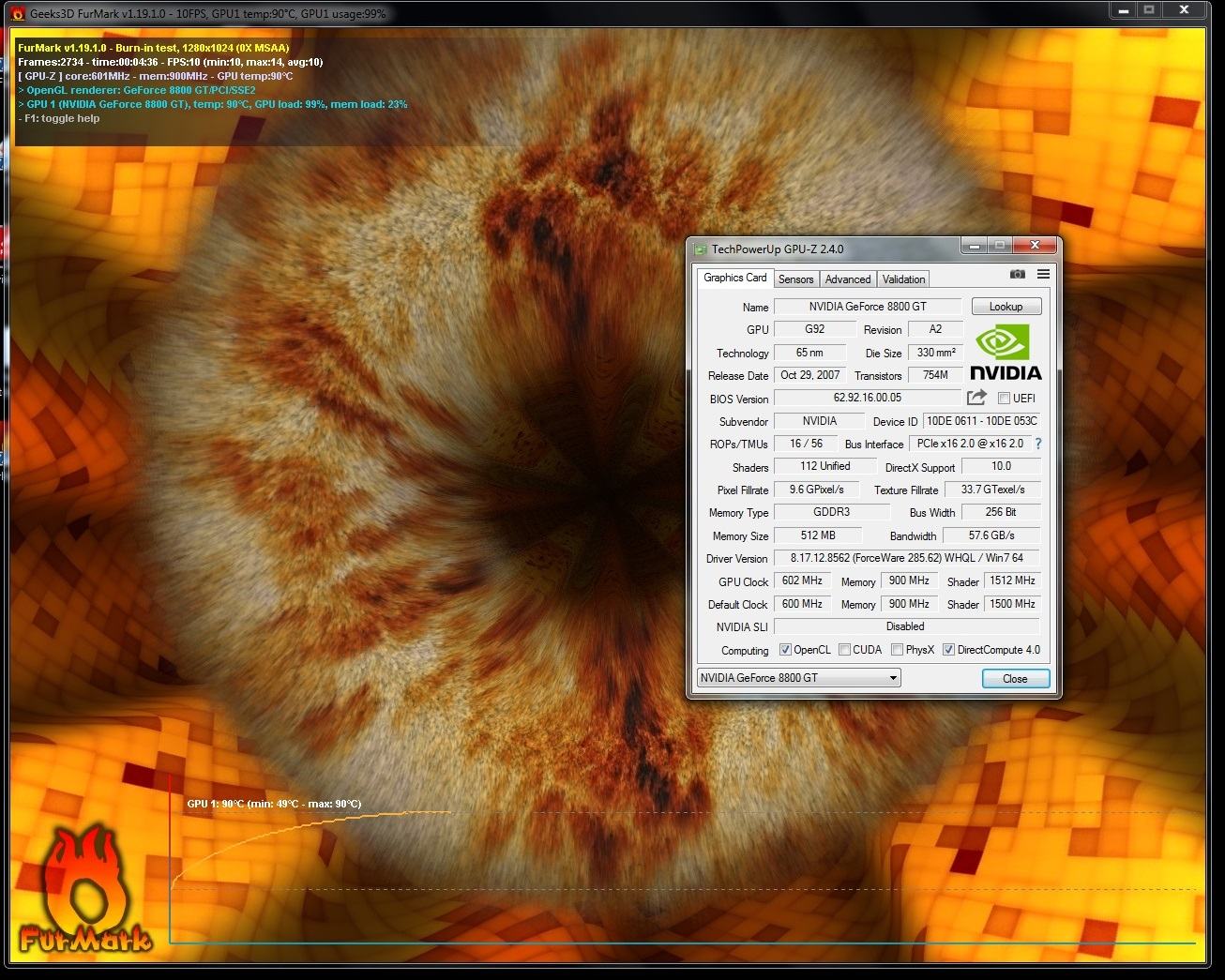Close GPU-Z with the title bar X

click(1035, 246)
